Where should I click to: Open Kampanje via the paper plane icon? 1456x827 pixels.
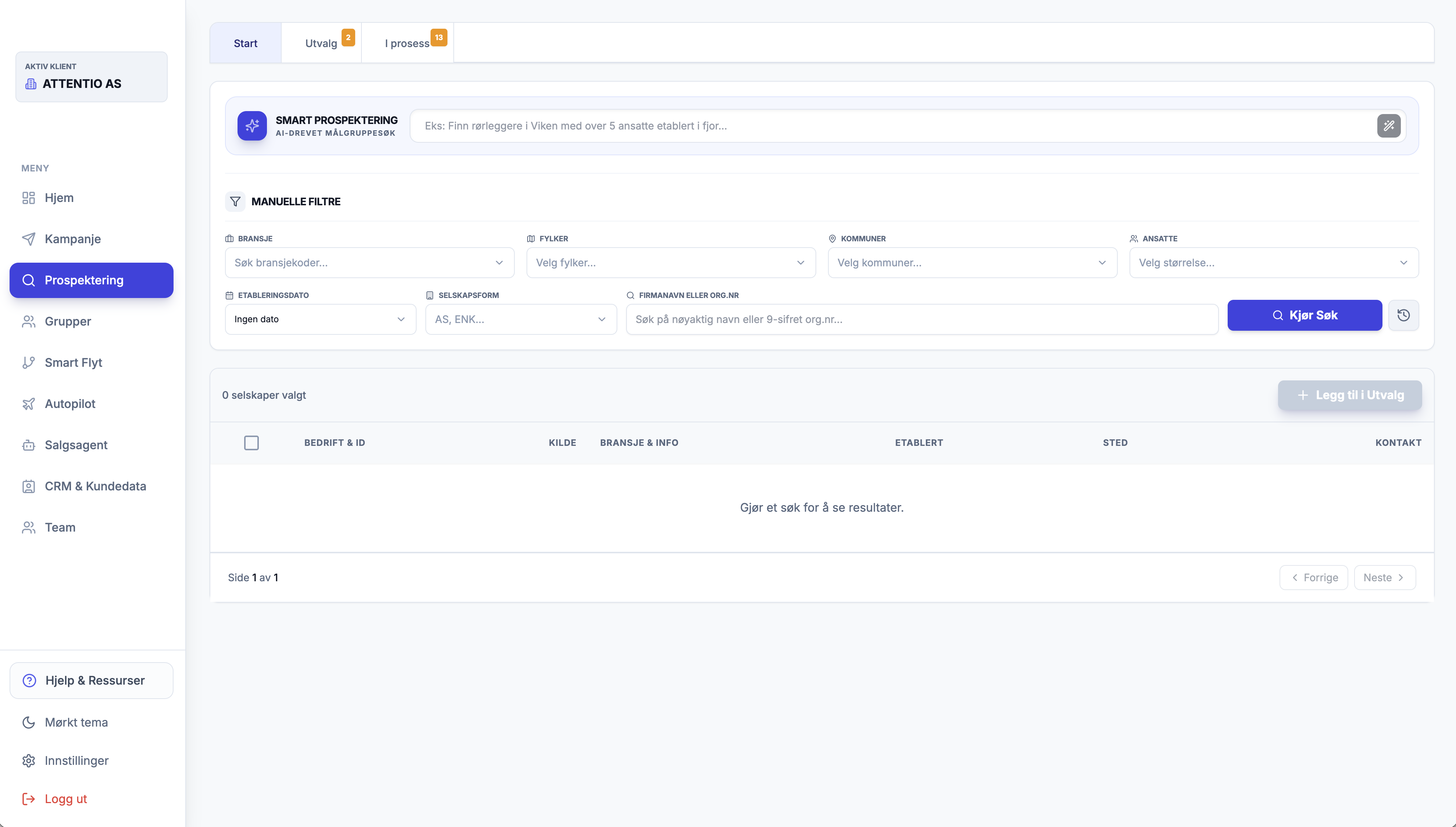coord(29,238)
